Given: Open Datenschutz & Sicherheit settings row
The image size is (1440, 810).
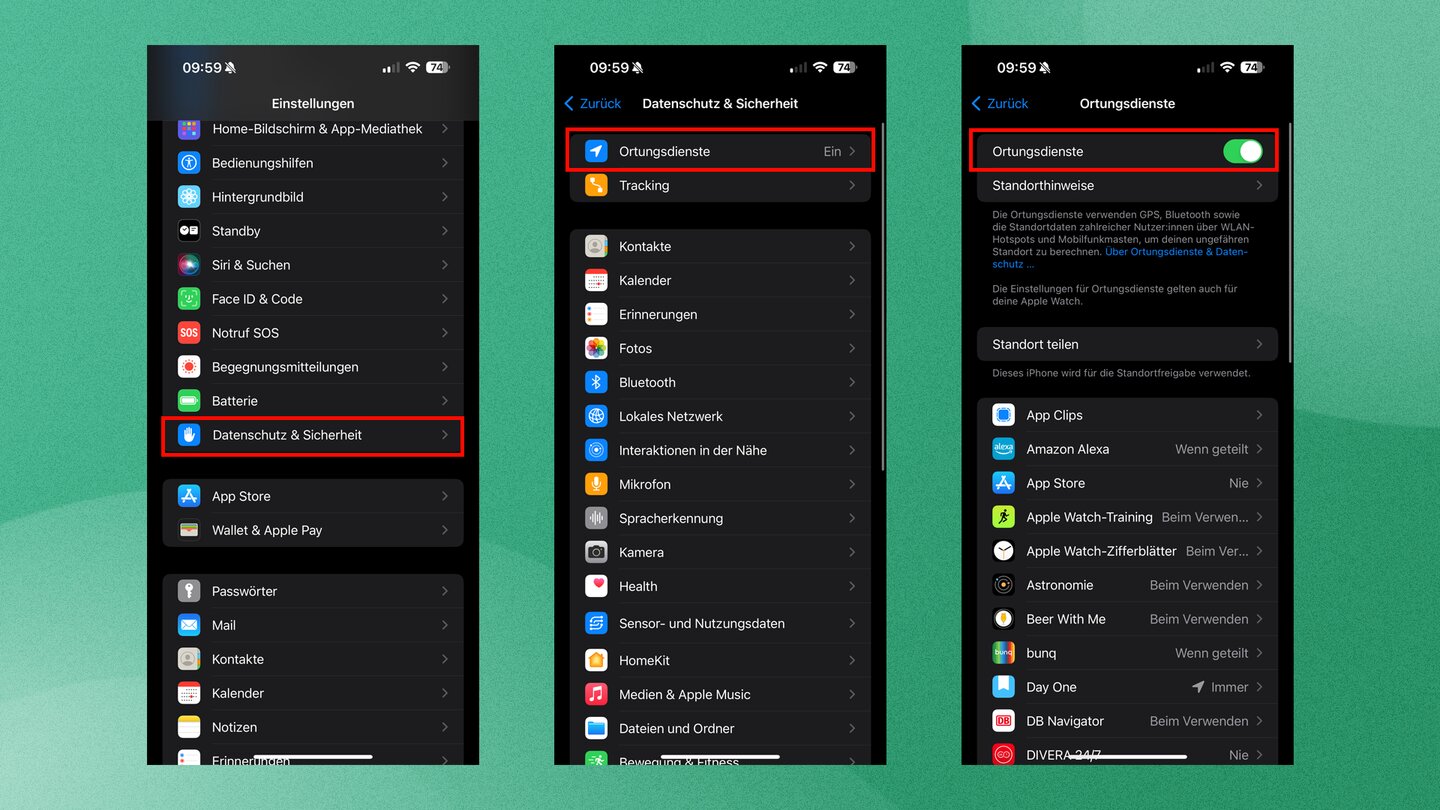Looking at the screenshot, I should pyautogui.click(x=312, y=436).
